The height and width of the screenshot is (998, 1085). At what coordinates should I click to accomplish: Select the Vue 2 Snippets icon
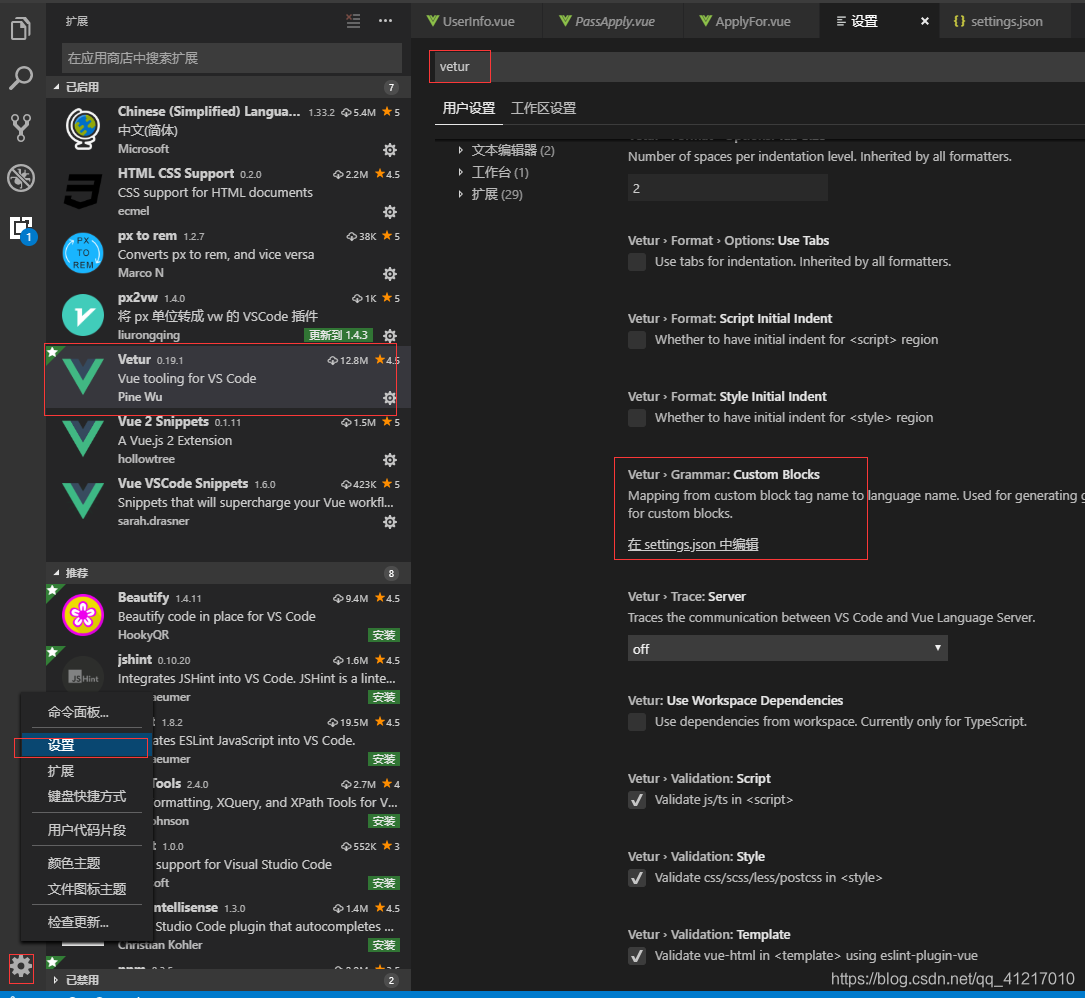pyautogui.click(x=83, y=439)
